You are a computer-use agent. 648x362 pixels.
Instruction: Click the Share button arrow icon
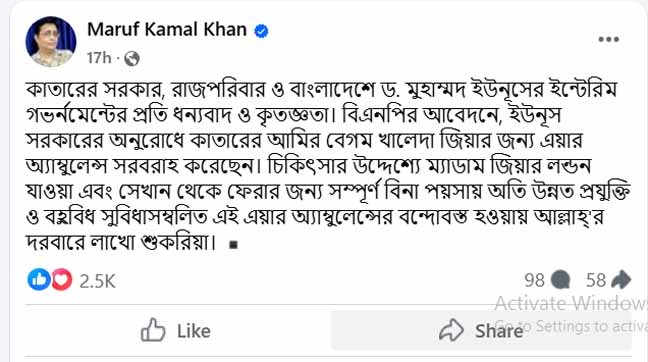pos(451,330)
